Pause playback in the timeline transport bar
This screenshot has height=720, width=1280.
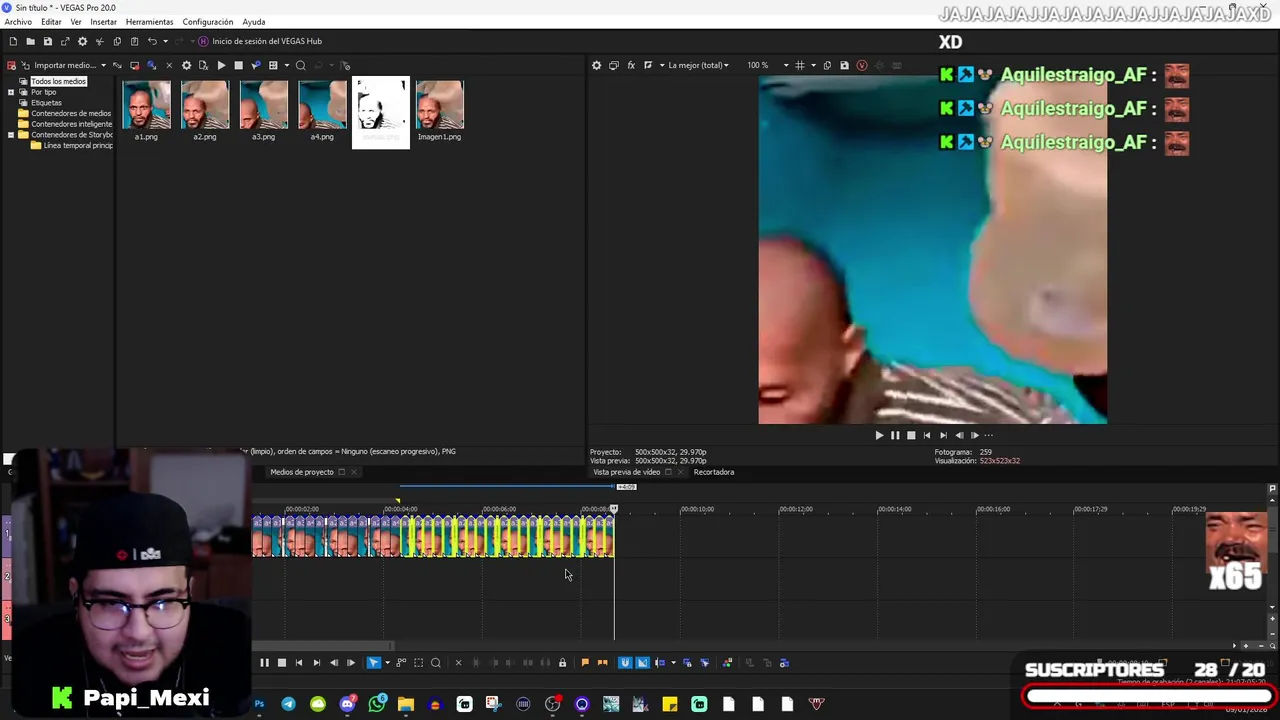264,663
